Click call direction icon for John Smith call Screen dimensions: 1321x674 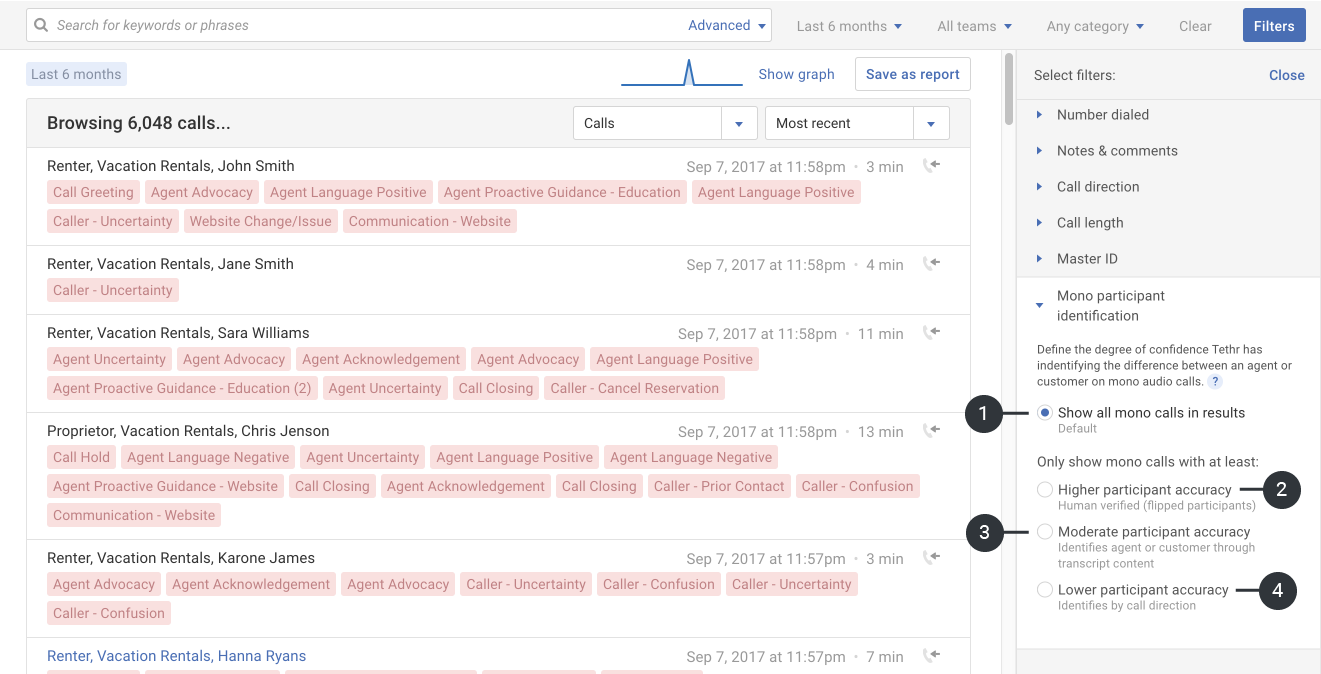[x=931, y=166]
